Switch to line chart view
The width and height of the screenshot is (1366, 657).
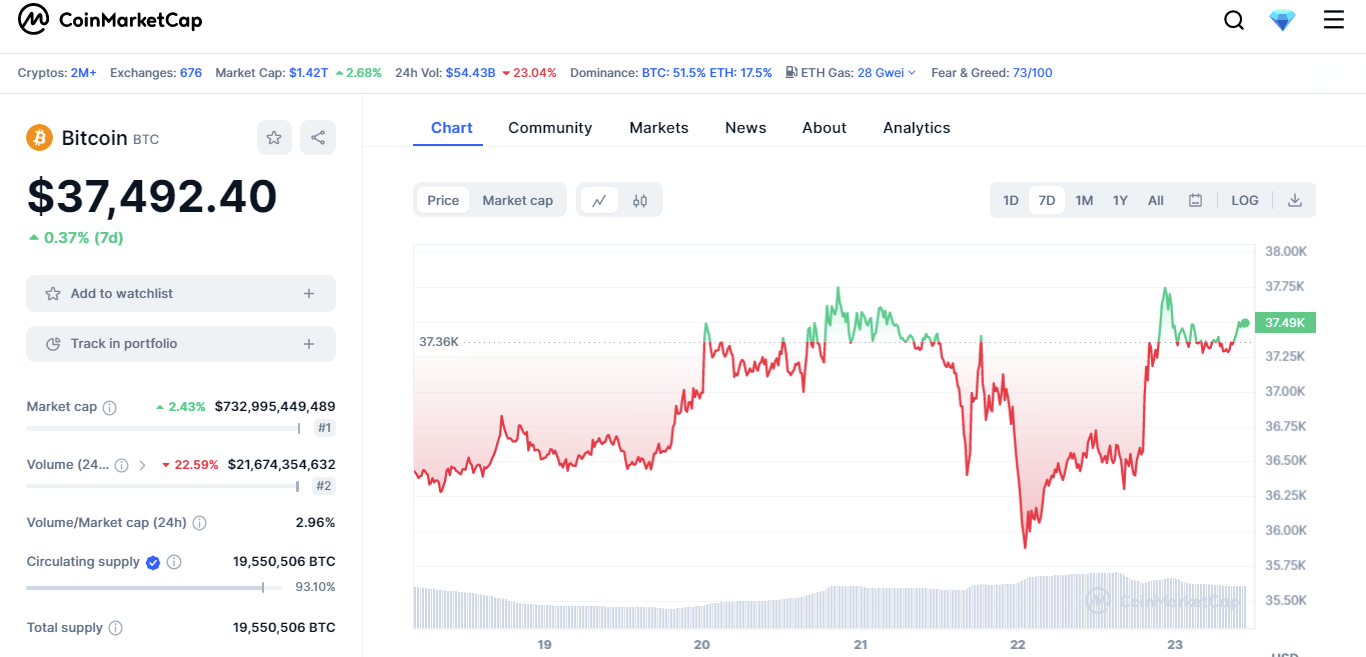click(599, 200)
